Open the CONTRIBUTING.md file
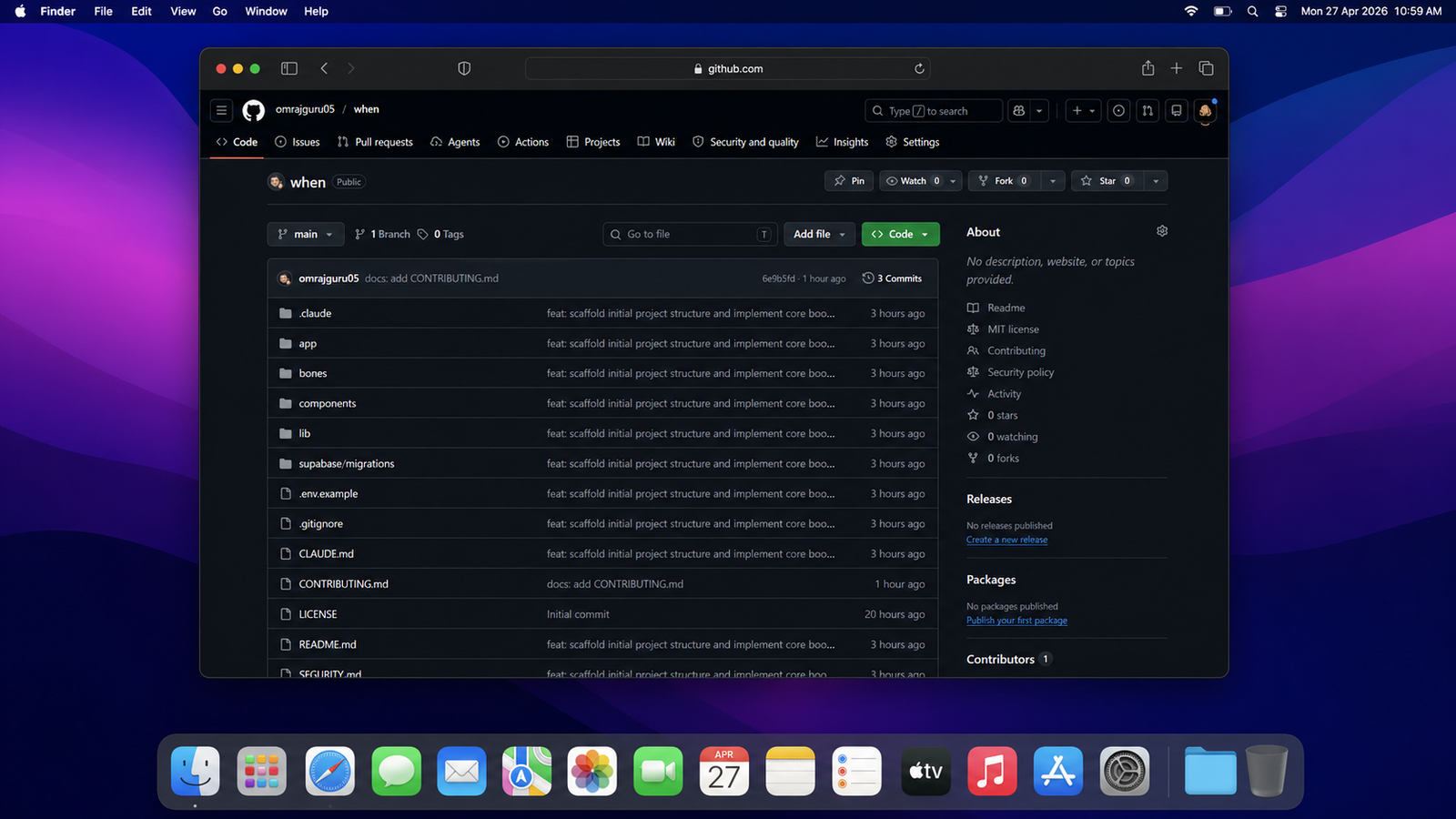1456x819 pixels. coord(344,584)
